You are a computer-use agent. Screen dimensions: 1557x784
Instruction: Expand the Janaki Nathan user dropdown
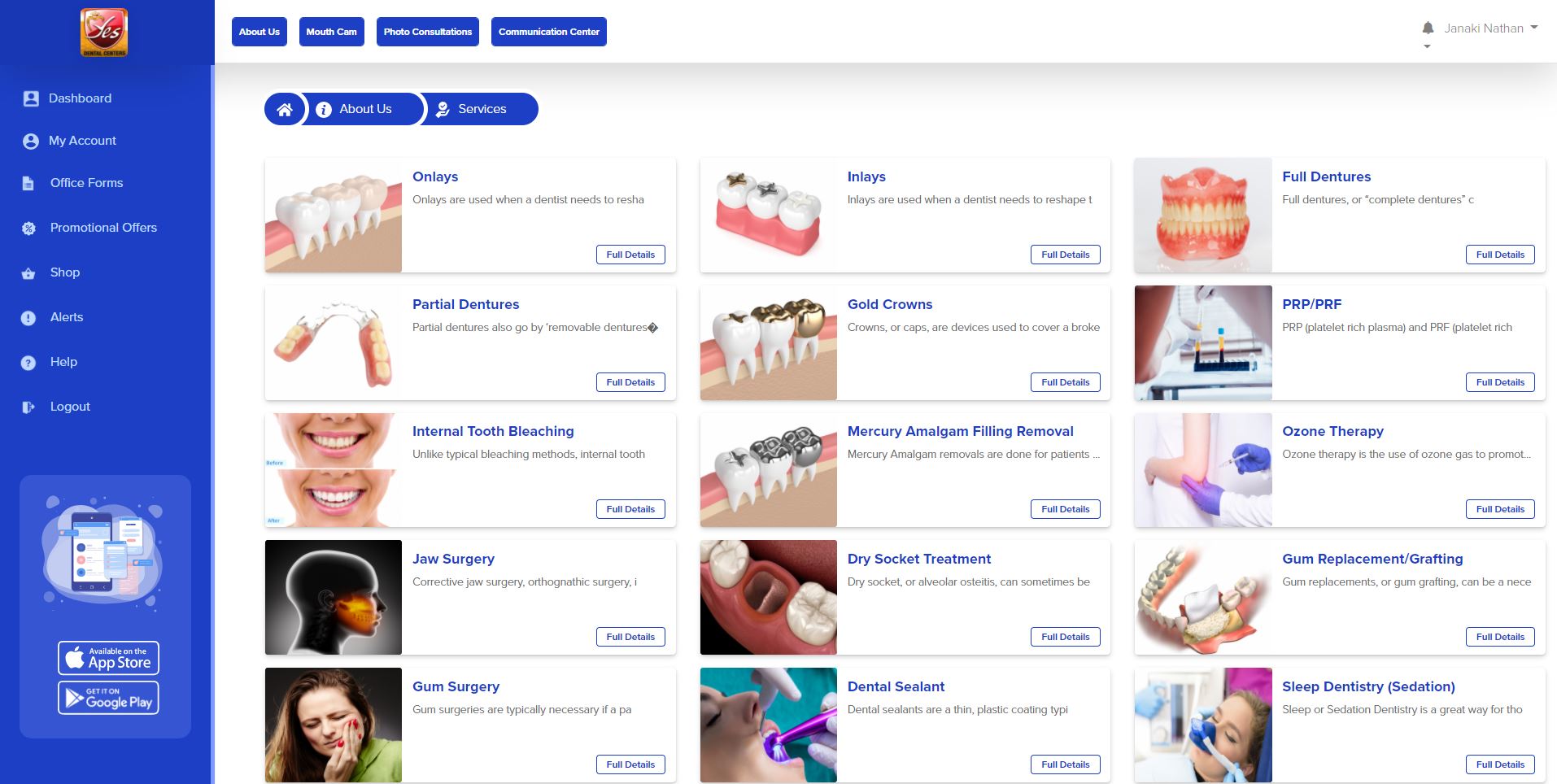(x=1491, y=28)
